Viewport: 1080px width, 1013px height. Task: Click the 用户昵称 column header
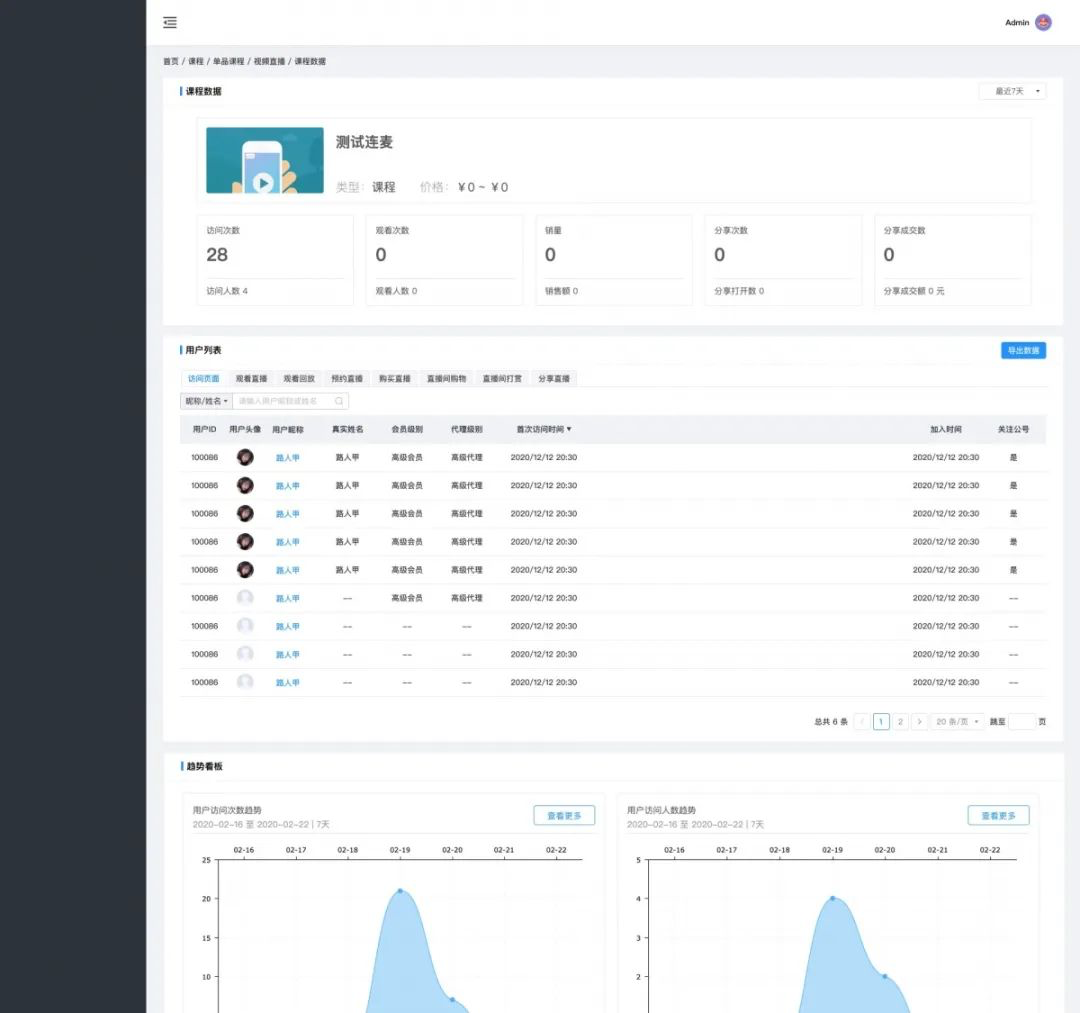point(288,429)
